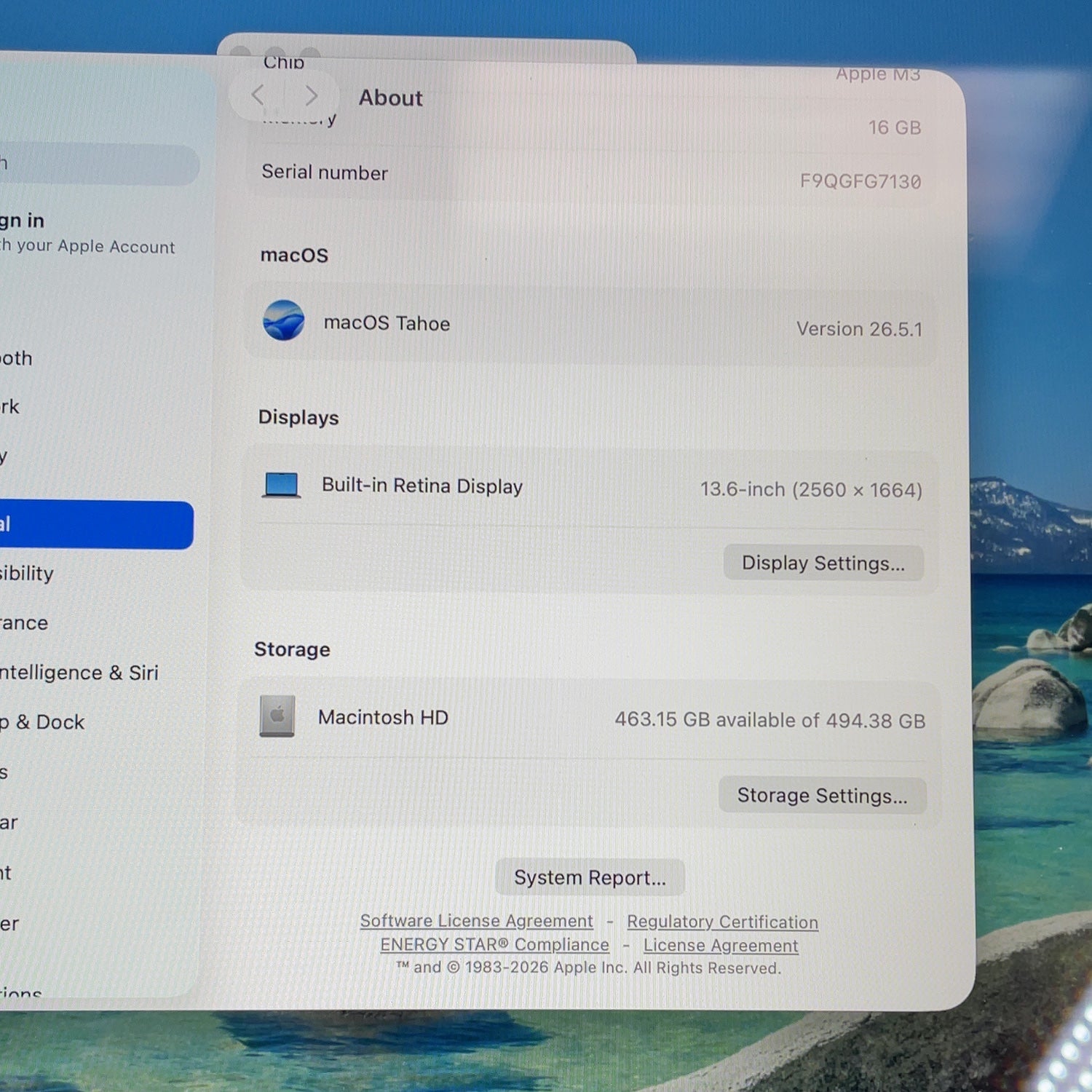Click the "Version 26.5.1" text
Image resolution: width=1092 pixels, height=1092 pixels.
click(859, 329)
